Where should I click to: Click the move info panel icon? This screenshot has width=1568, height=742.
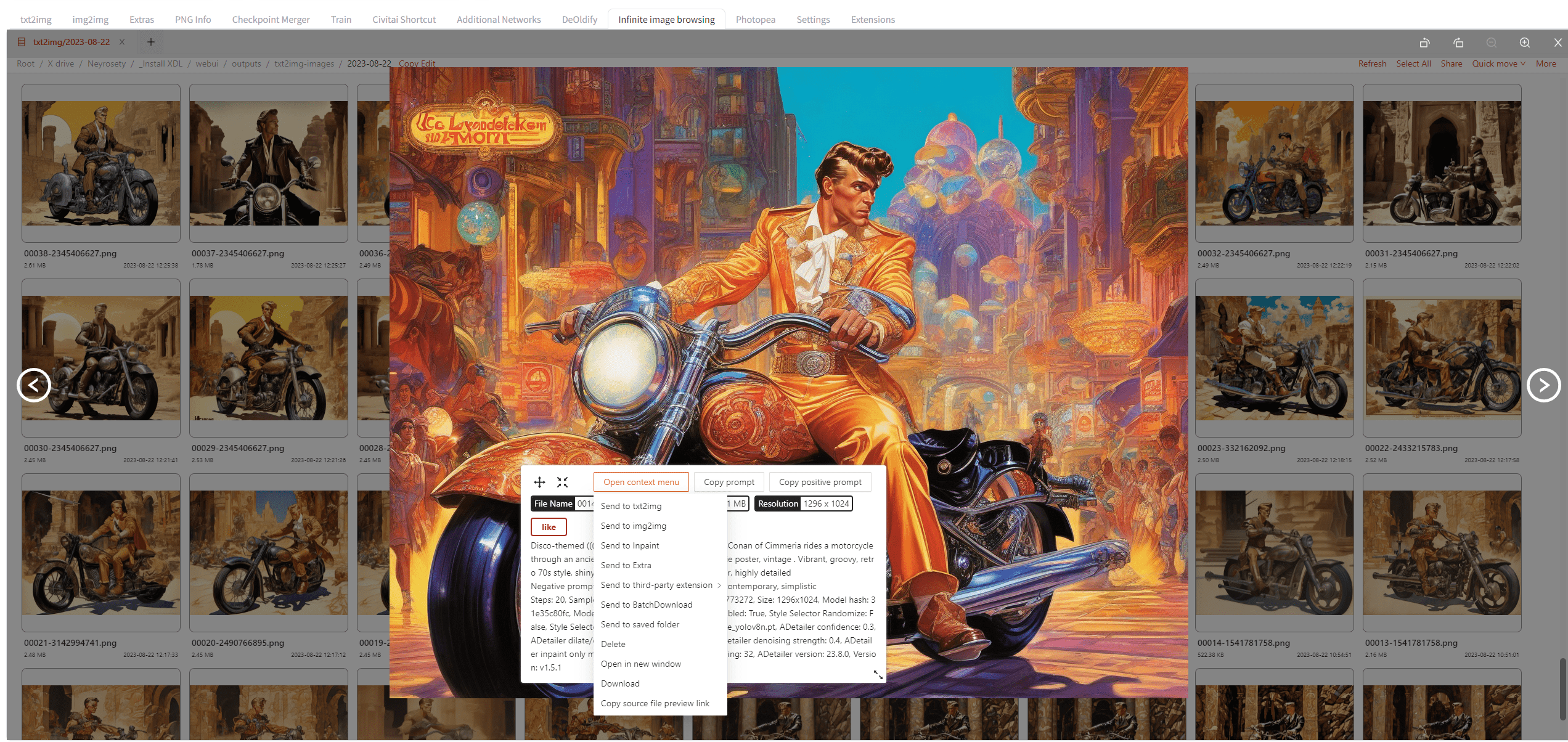(539, 482)
